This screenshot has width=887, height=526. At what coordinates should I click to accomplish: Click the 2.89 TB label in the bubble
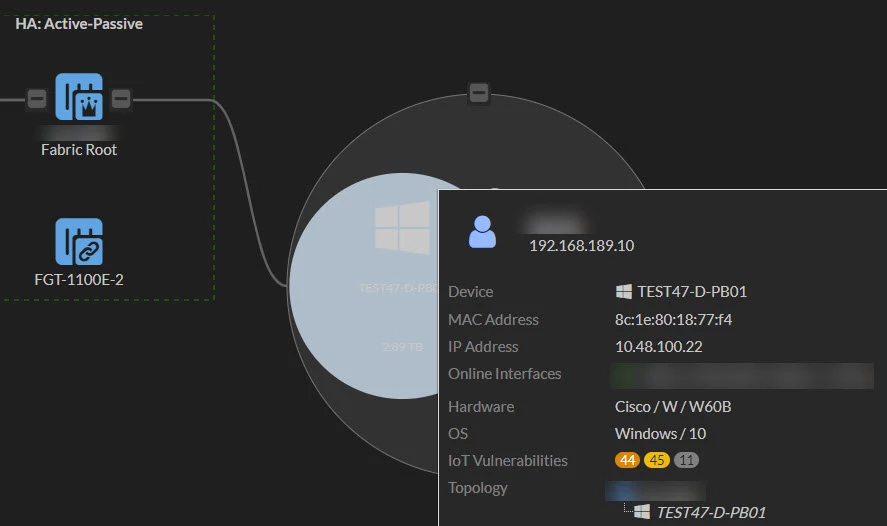click(403, 347)
